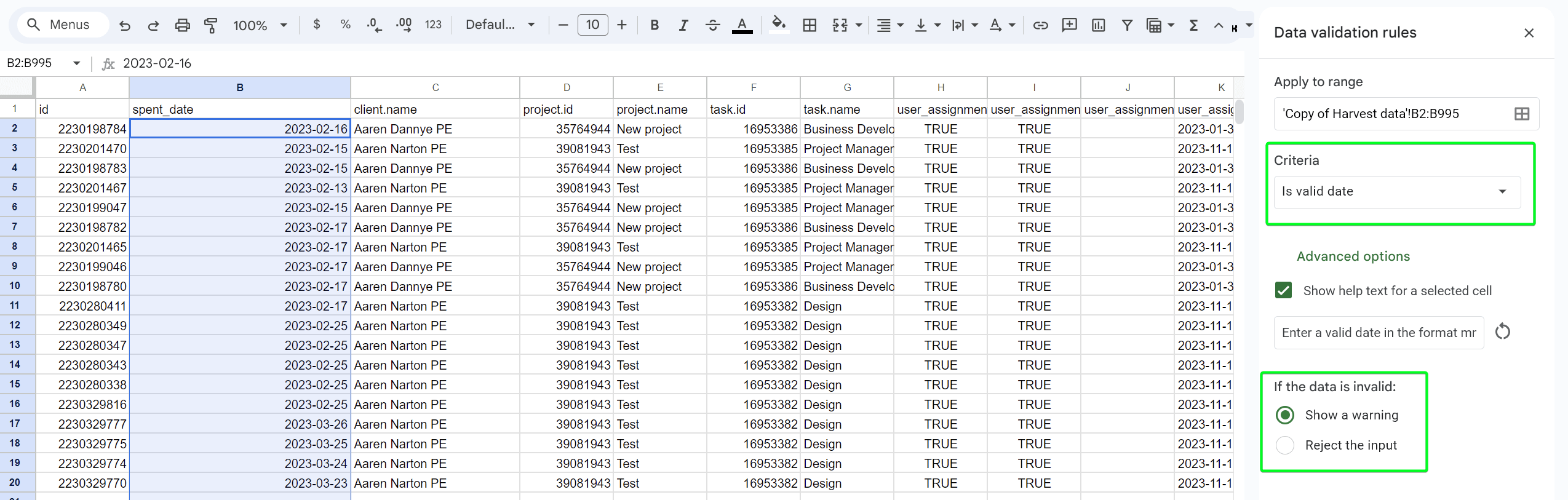Click the Create a filter icon
The height and width of the screenshot is (500, 1568).
pos(1127,25)
